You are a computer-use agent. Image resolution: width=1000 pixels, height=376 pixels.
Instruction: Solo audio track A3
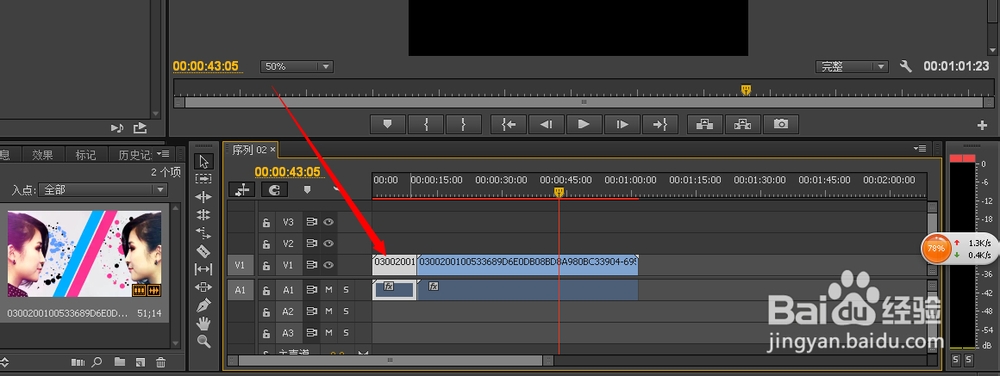(x=346, y=333)
